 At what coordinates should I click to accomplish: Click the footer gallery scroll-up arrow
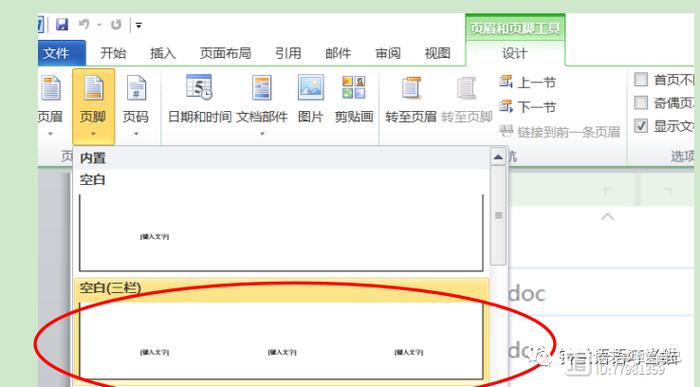coord(498,157)
